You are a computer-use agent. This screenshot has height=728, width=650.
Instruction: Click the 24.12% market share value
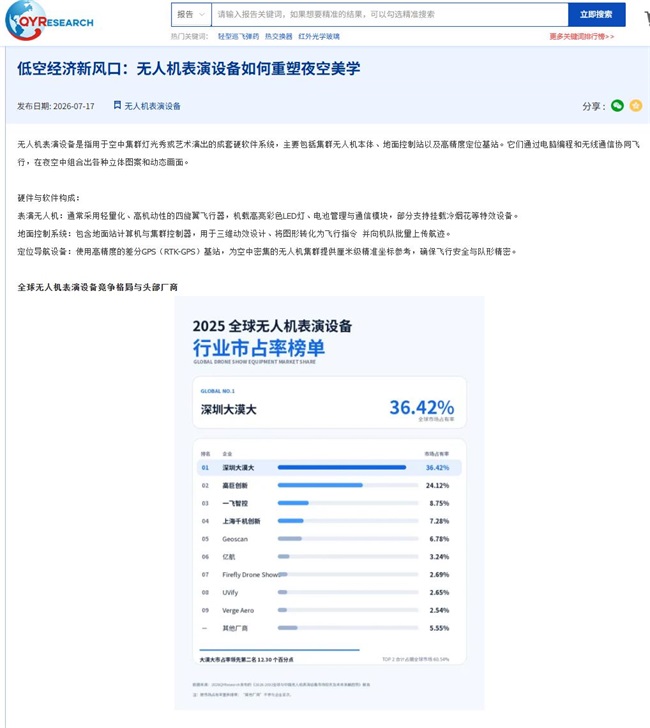point(437,486)
